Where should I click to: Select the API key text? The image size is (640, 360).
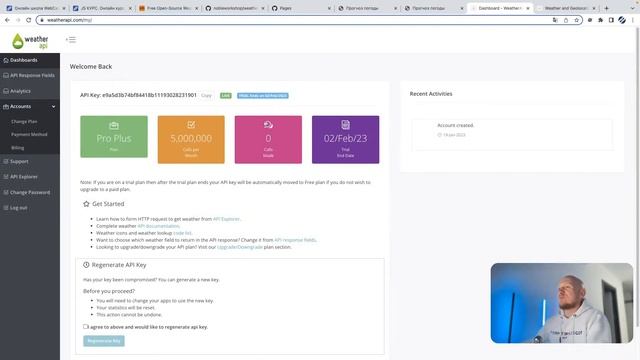click(x=149, y=95)
